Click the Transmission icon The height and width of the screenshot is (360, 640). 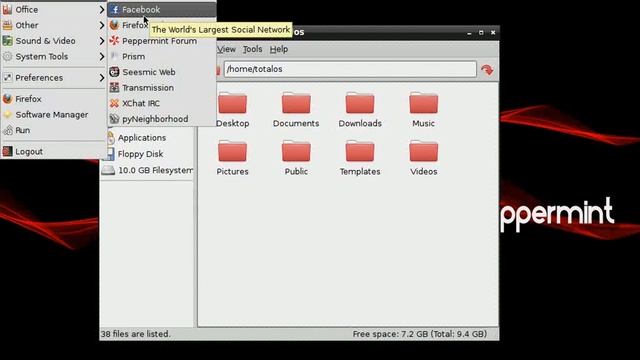(x=115, y=88)
